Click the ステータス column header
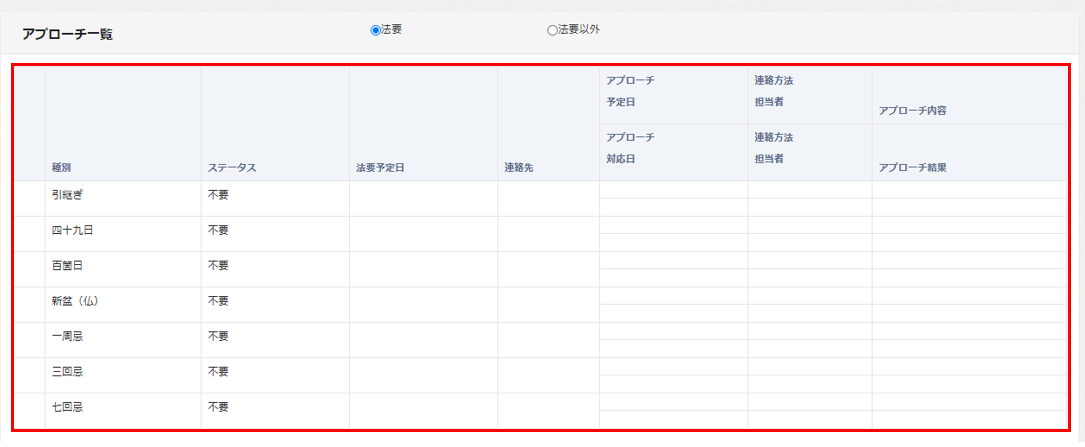This screenshot has width=1085, height=447. [232, 168]
